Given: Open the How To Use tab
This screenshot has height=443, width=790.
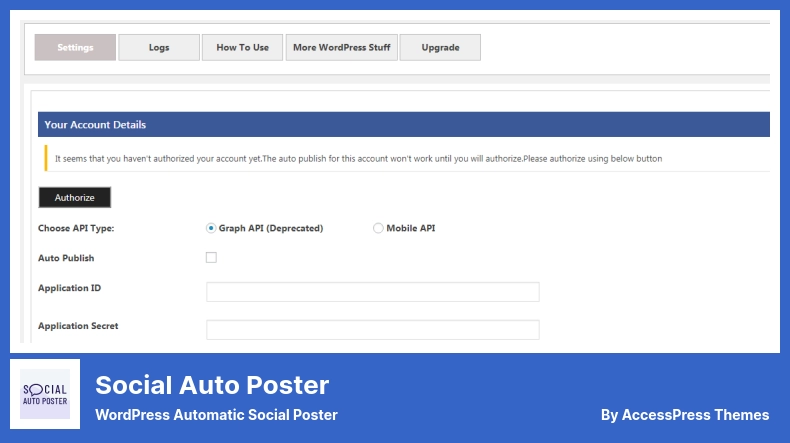Looking at the screenshot, I should coord(242,47).
